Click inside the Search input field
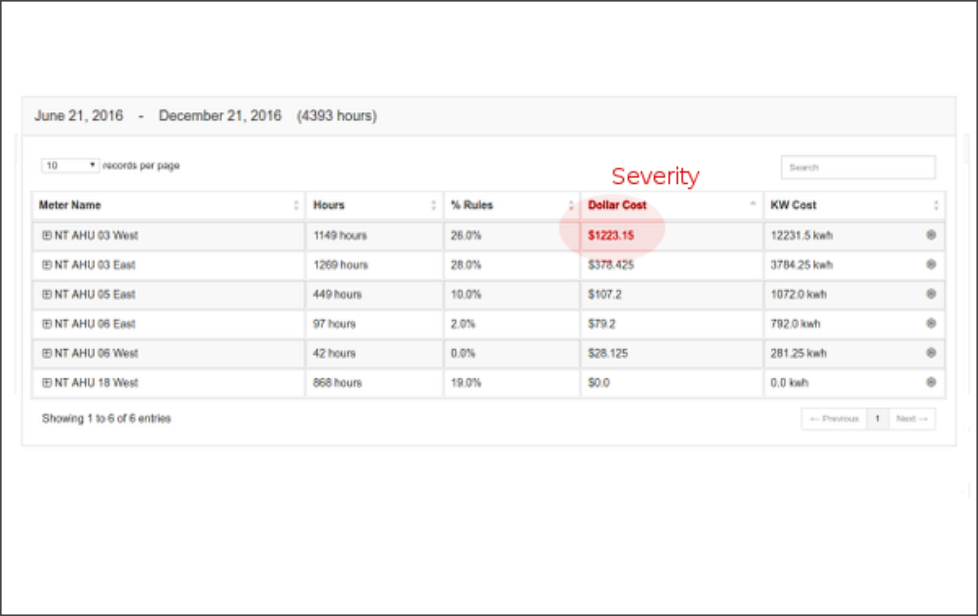Viewport: 978px width, 616px height. (x=857, y=167)
